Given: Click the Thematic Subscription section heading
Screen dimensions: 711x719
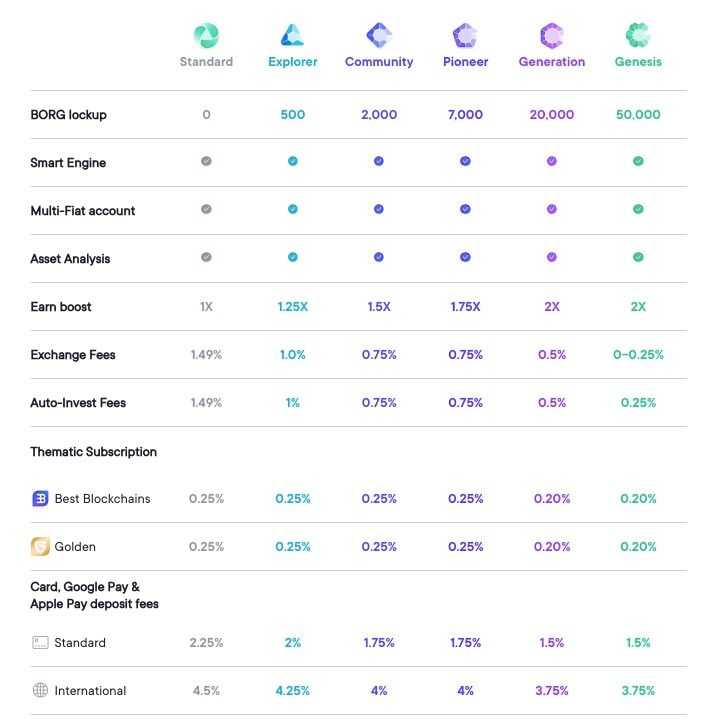Looking at the screenshot, I should coord(93,452).
